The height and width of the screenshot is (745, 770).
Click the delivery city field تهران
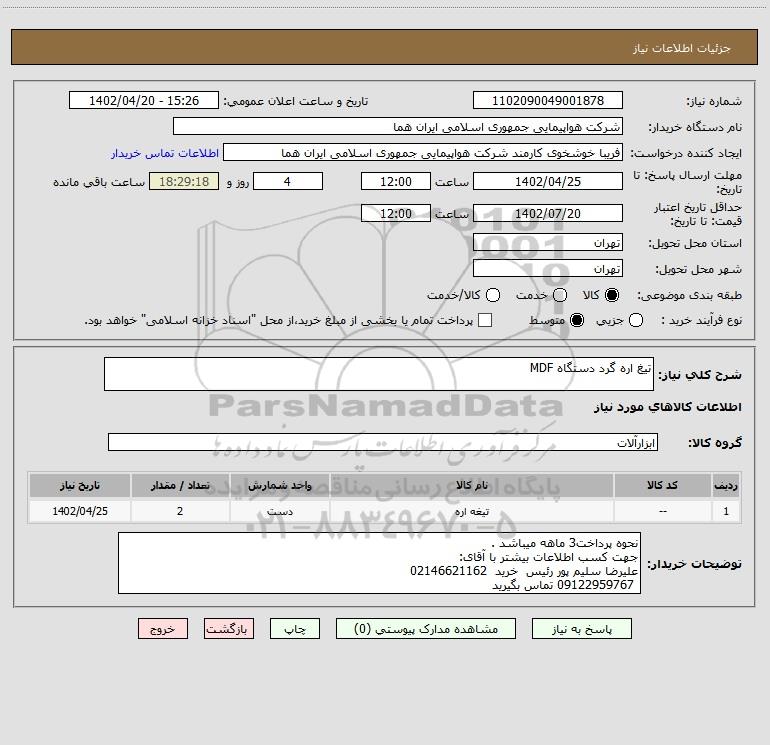coord(548,268)
